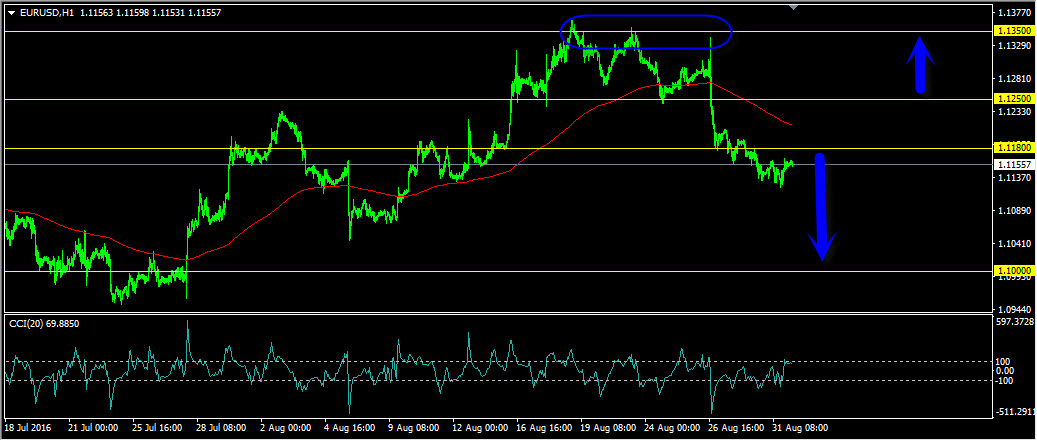This screenshot has width=1037, height=441.
Task: Click the EURUSD,H1 symbol title text
Action: [x=46, y=12]
